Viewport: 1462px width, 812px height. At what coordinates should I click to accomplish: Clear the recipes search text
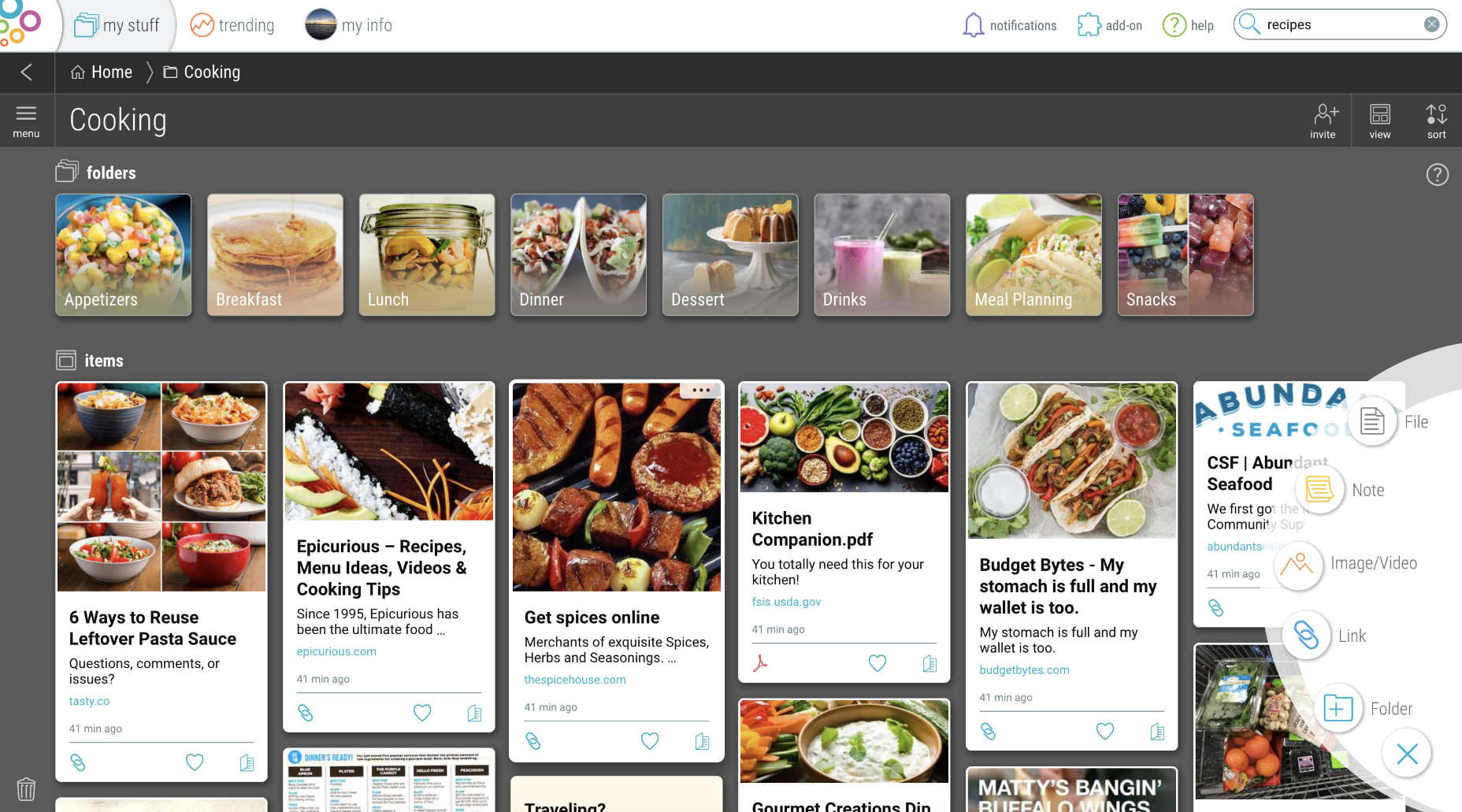point(1431,24)
